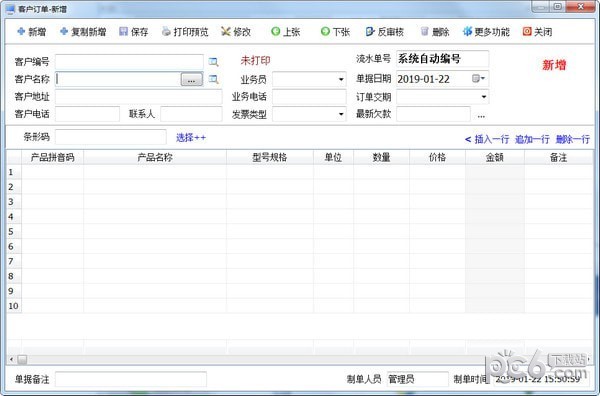600x396 pixels.
Task: Expand the 发票类型 dropdown
Action: [x=341, y=114]
